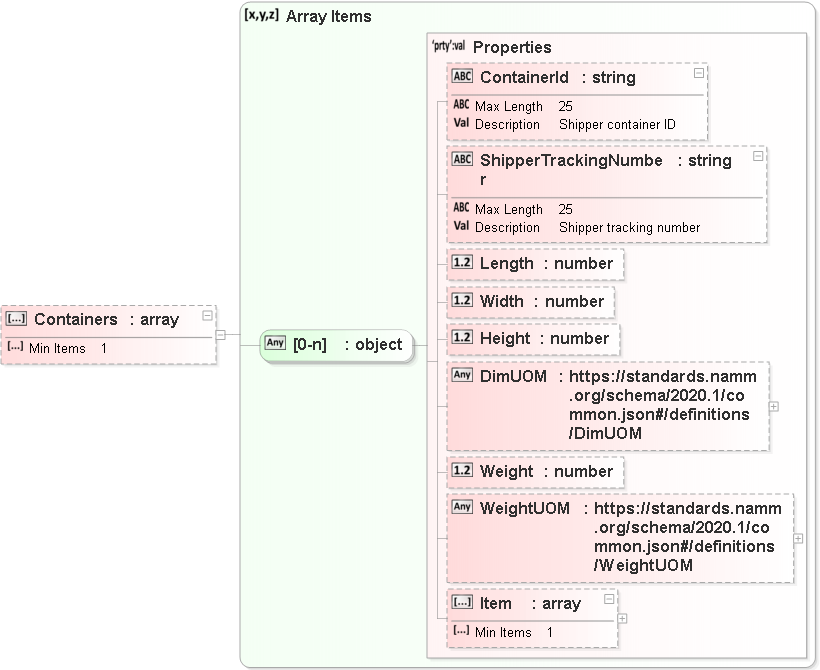The width and height of the screenshot is (820, 670).
Task: Click the DimUOM property name
Action: click(x=513, y=377)
